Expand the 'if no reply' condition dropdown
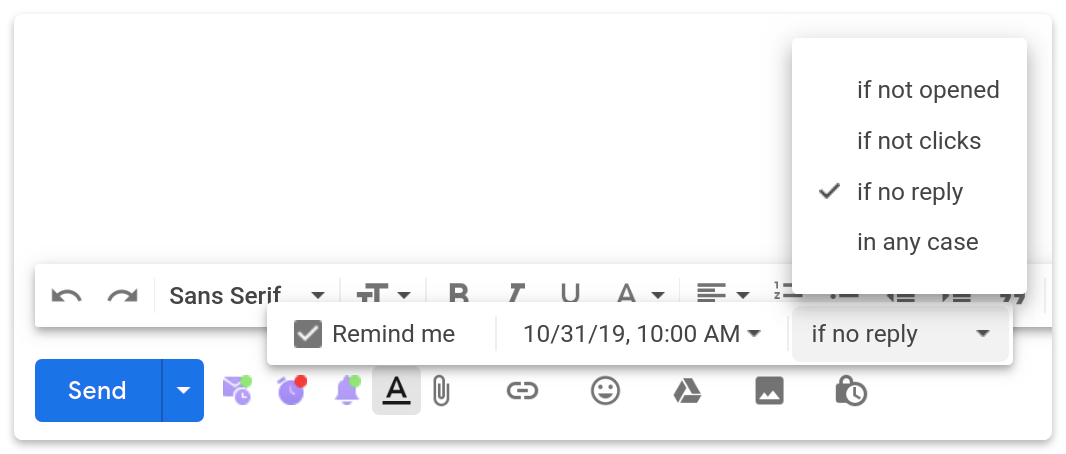 (x=900, y=334)
